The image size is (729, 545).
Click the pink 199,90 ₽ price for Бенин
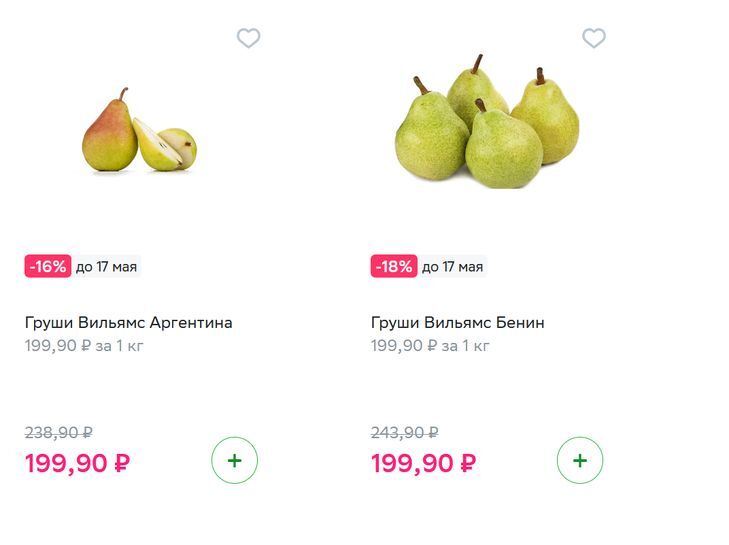tap(423, 463)
